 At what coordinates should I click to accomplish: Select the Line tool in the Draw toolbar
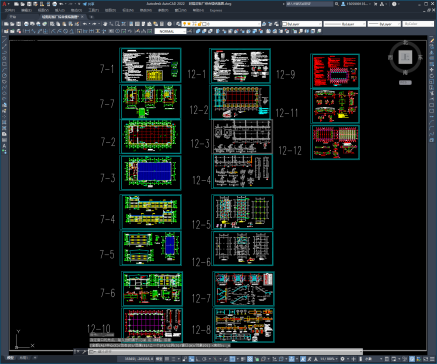[x=4, y=41]
